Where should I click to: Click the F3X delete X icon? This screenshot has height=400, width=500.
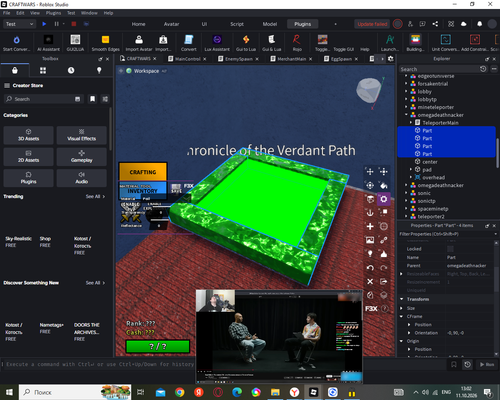[x=370, y=282]
